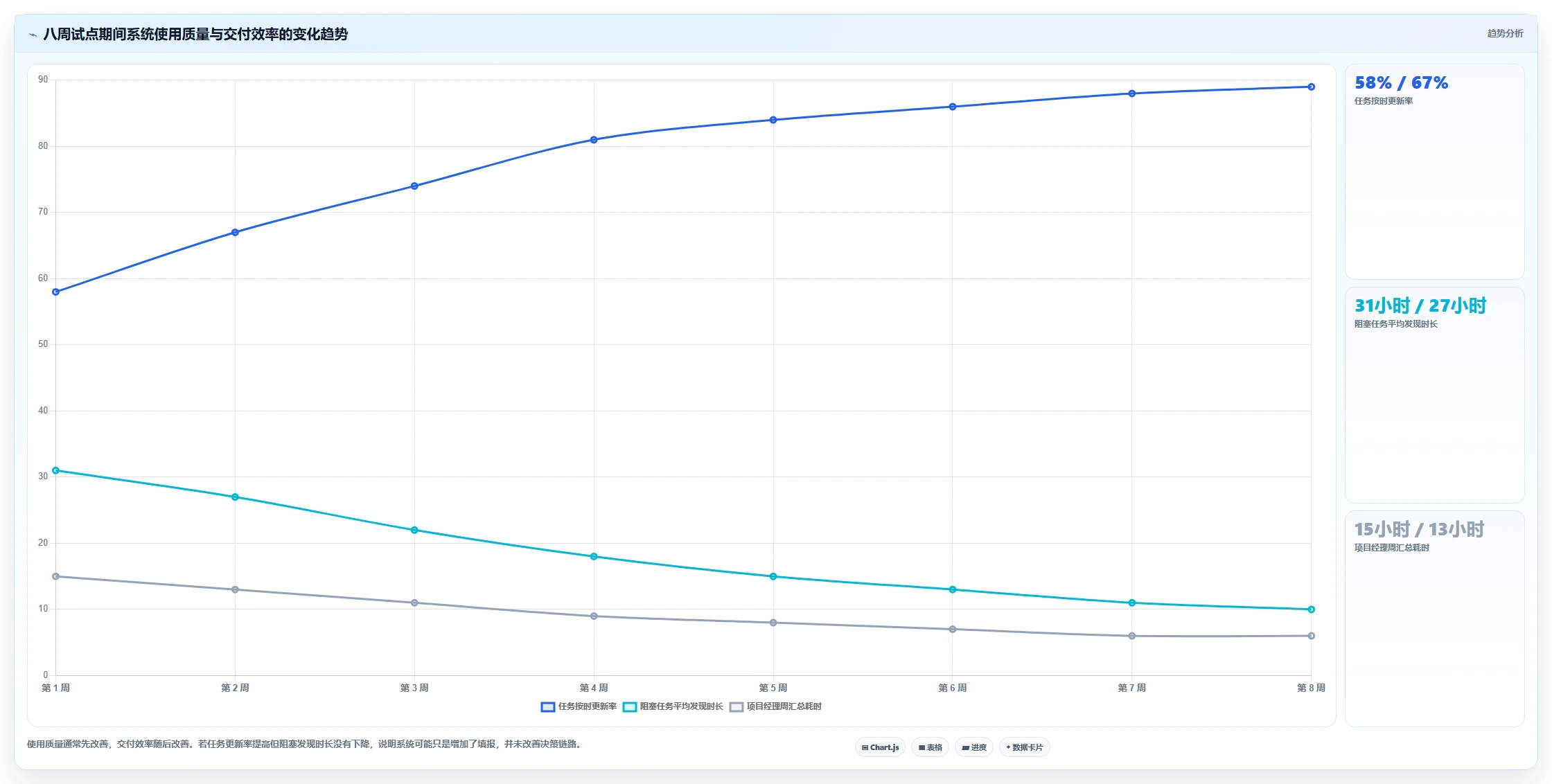Click the y-axis tick label 90
The height and width of the screenshot is (784, 1552).
click(43, 80)
